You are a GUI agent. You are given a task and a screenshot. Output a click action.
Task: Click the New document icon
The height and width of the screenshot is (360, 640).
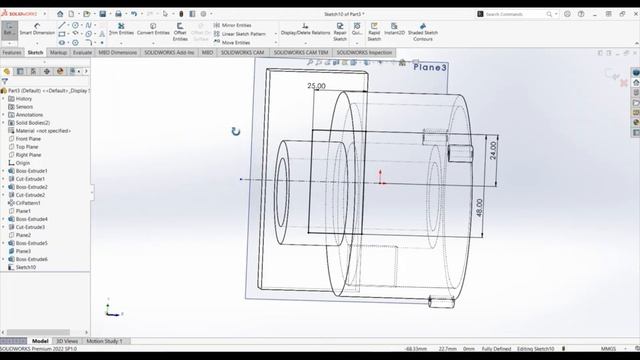tap(71, 14)
